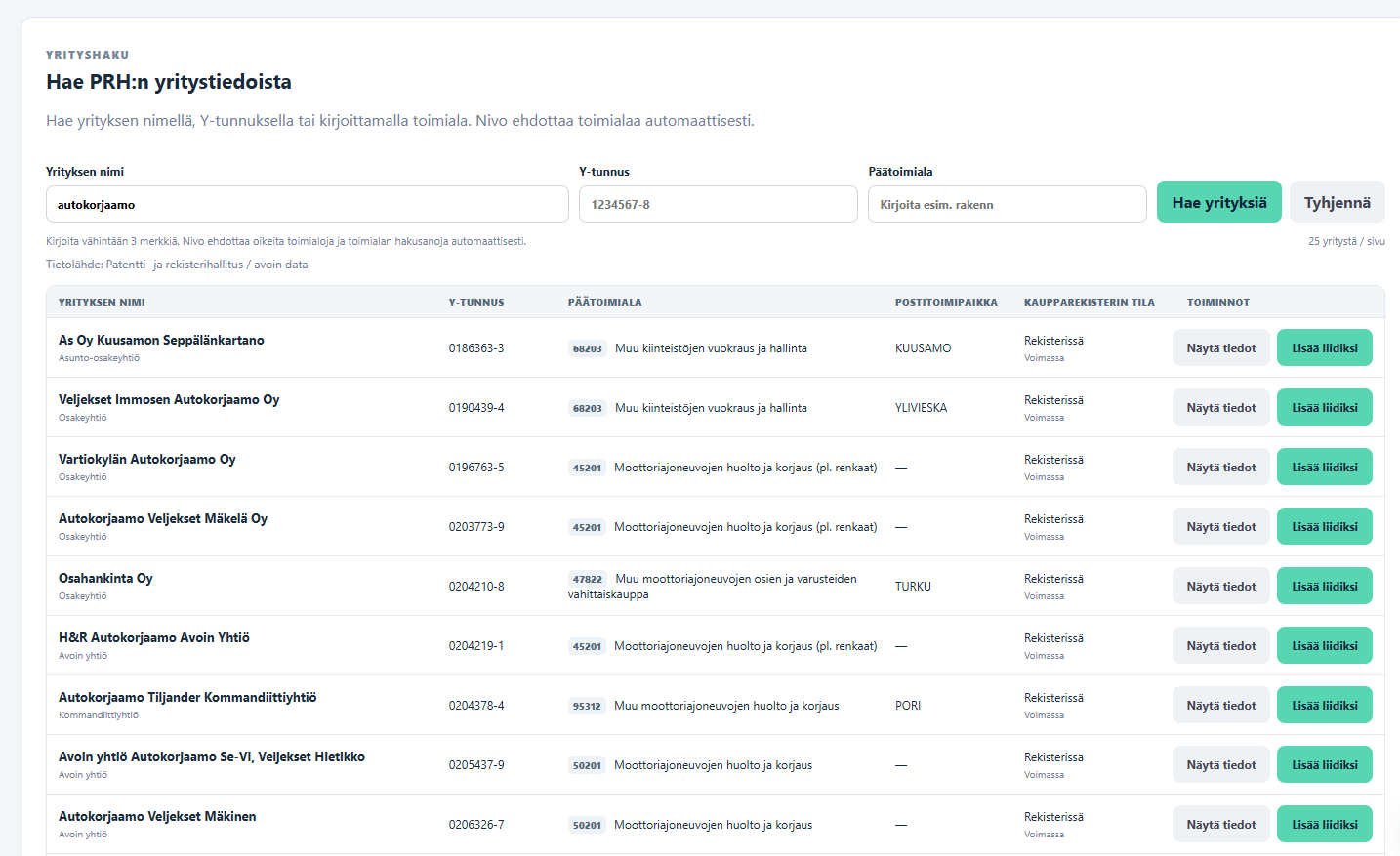Image resolution: width=1400 pixels, height=856 pixels.
Task: Add H&R Autokorjaamo Avoin Yhtiö as lead
Action: [1325, 645]
